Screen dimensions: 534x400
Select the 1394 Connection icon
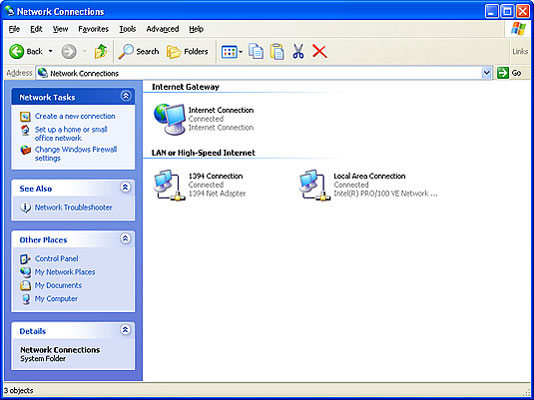pyautogui.click(x=169, y=185)
